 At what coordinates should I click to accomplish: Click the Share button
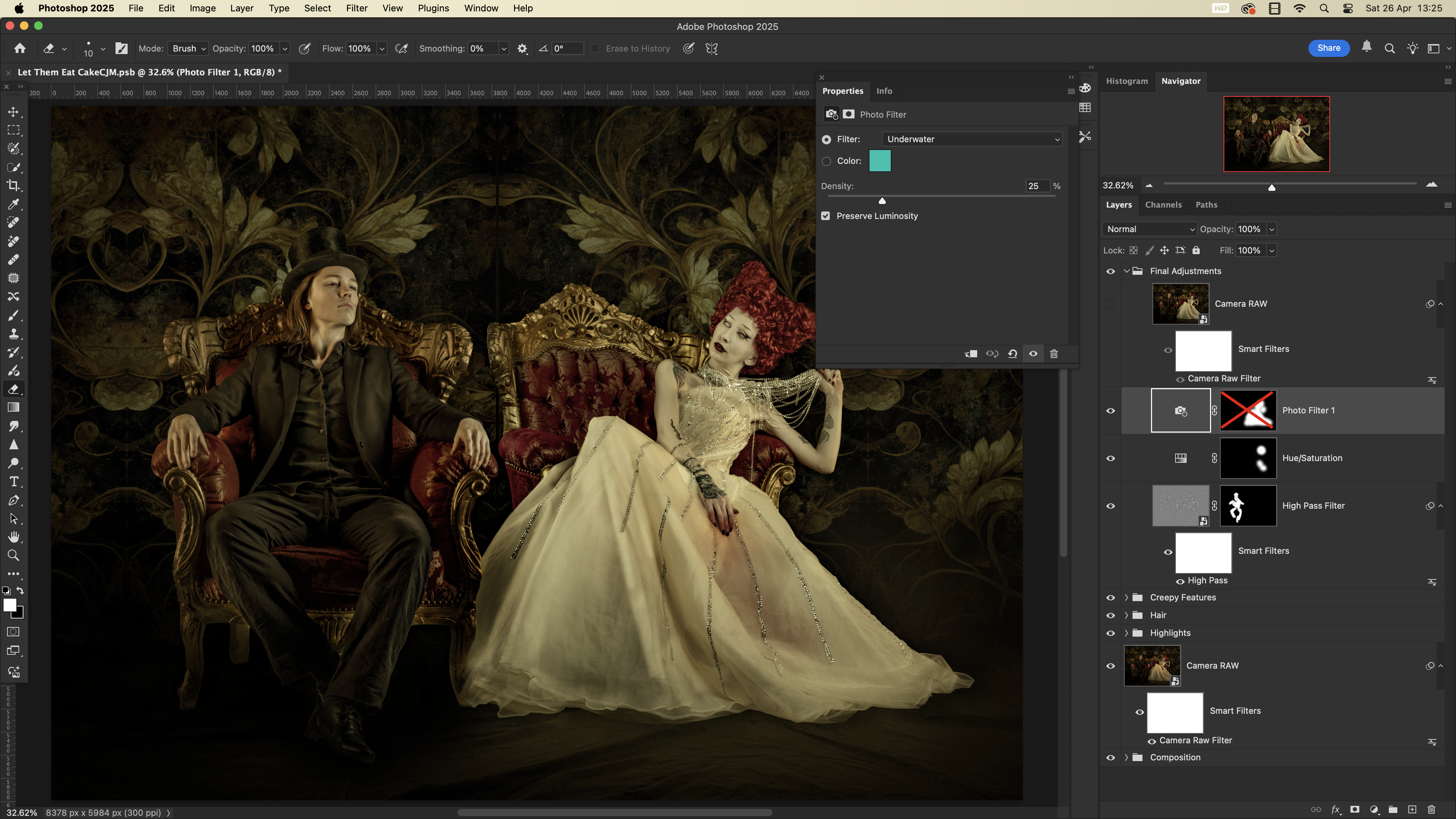pos(1328,48)
